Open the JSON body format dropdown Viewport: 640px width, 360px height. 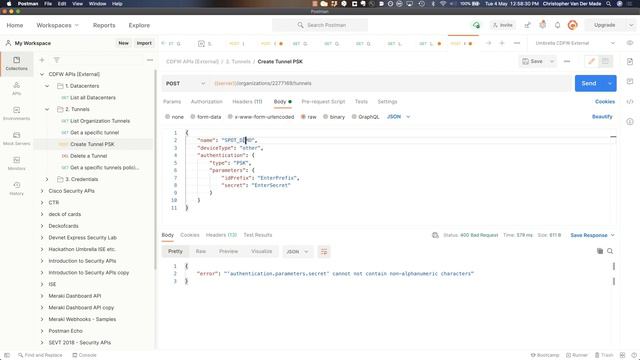pyautogui.click(x=398, y=117)
